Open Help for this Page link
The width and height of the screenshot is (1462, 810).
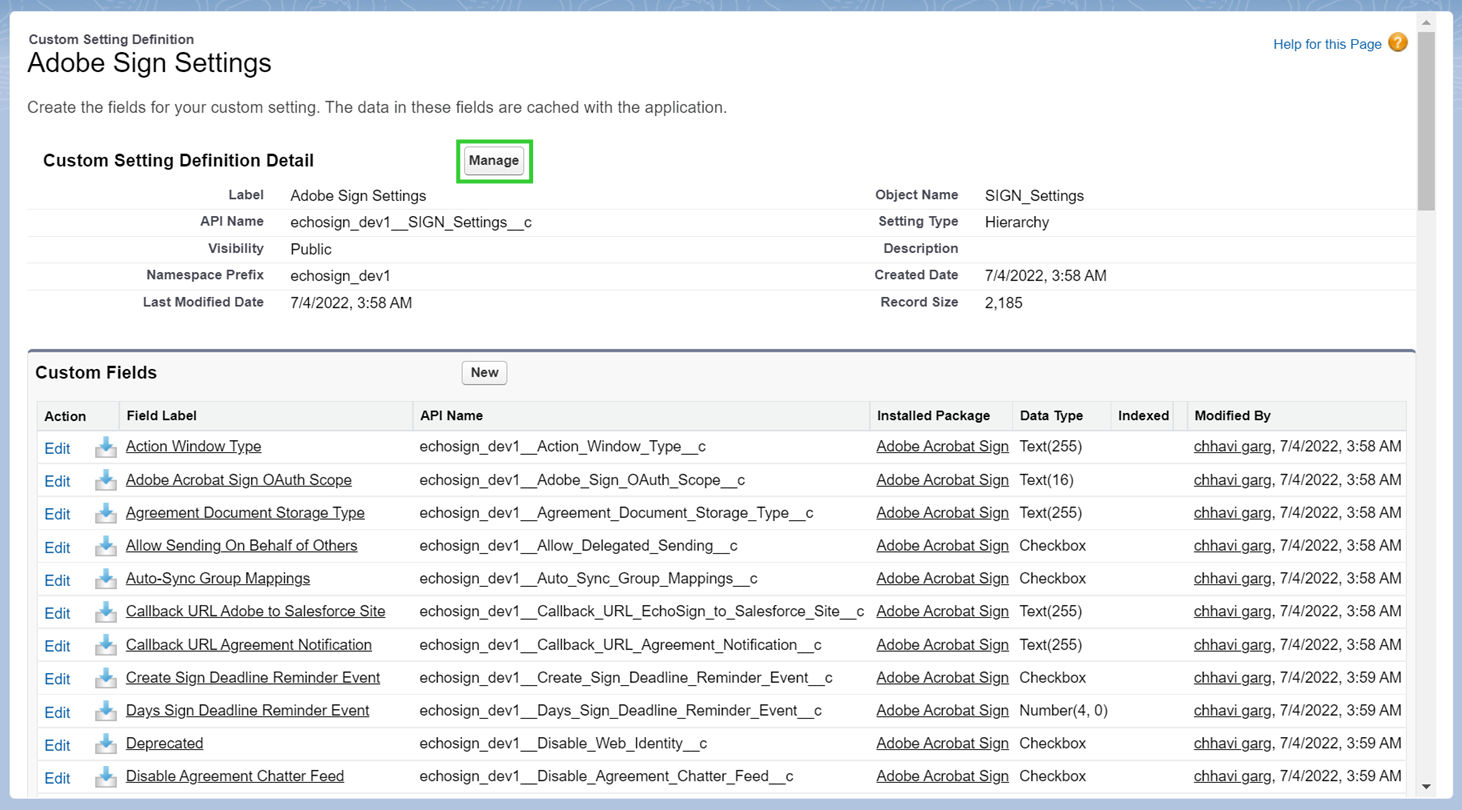(1327, 44)
